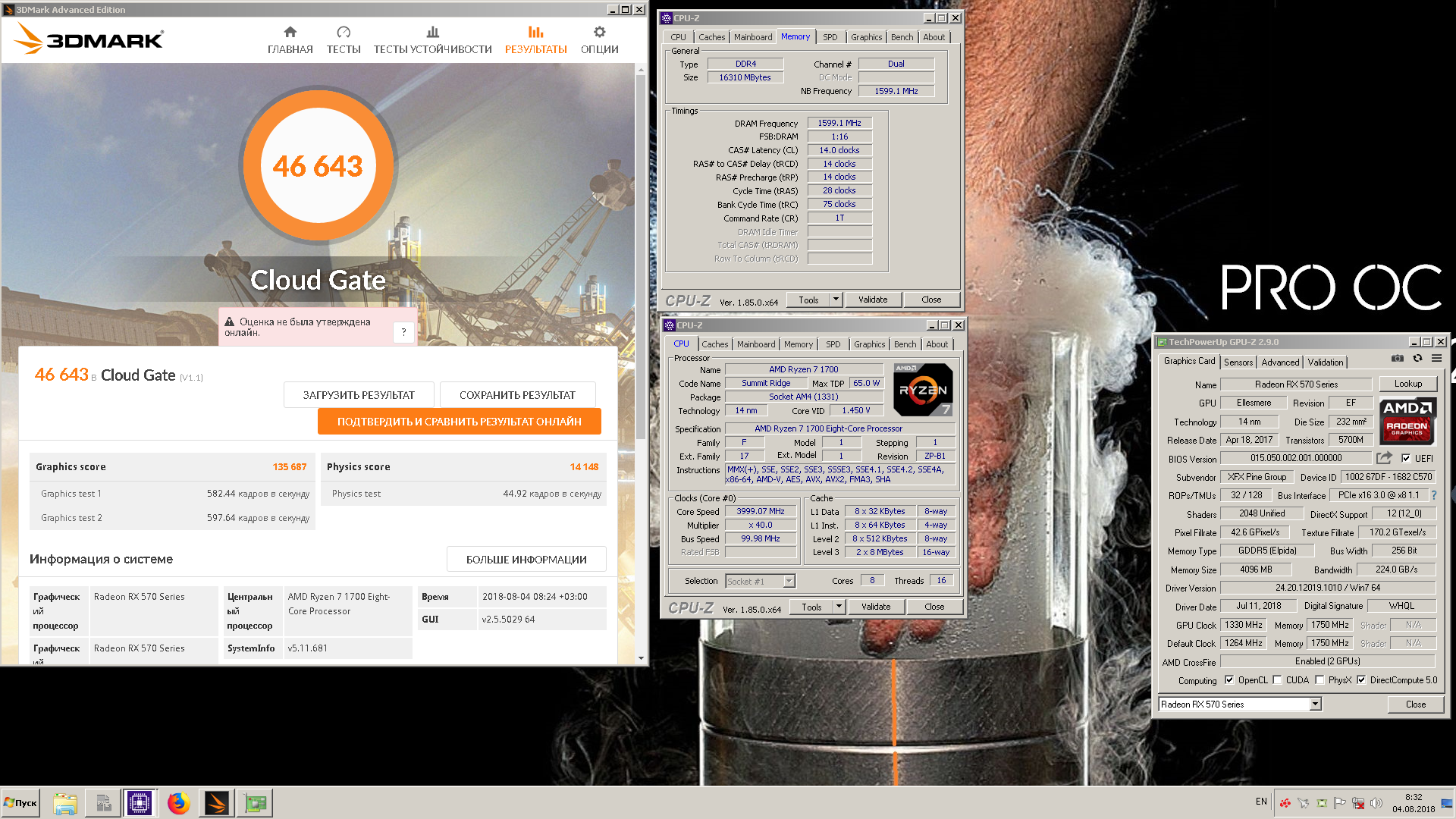Switch to Sensors tab in GPU-Z
Screen dimensions: 1456x819
[1238, 362]
